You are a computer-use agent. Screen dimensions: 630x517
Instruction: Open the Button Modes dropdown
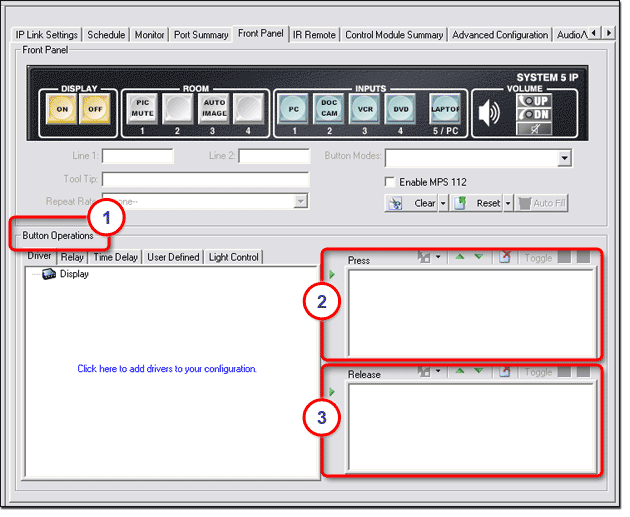tap(564, 158)
